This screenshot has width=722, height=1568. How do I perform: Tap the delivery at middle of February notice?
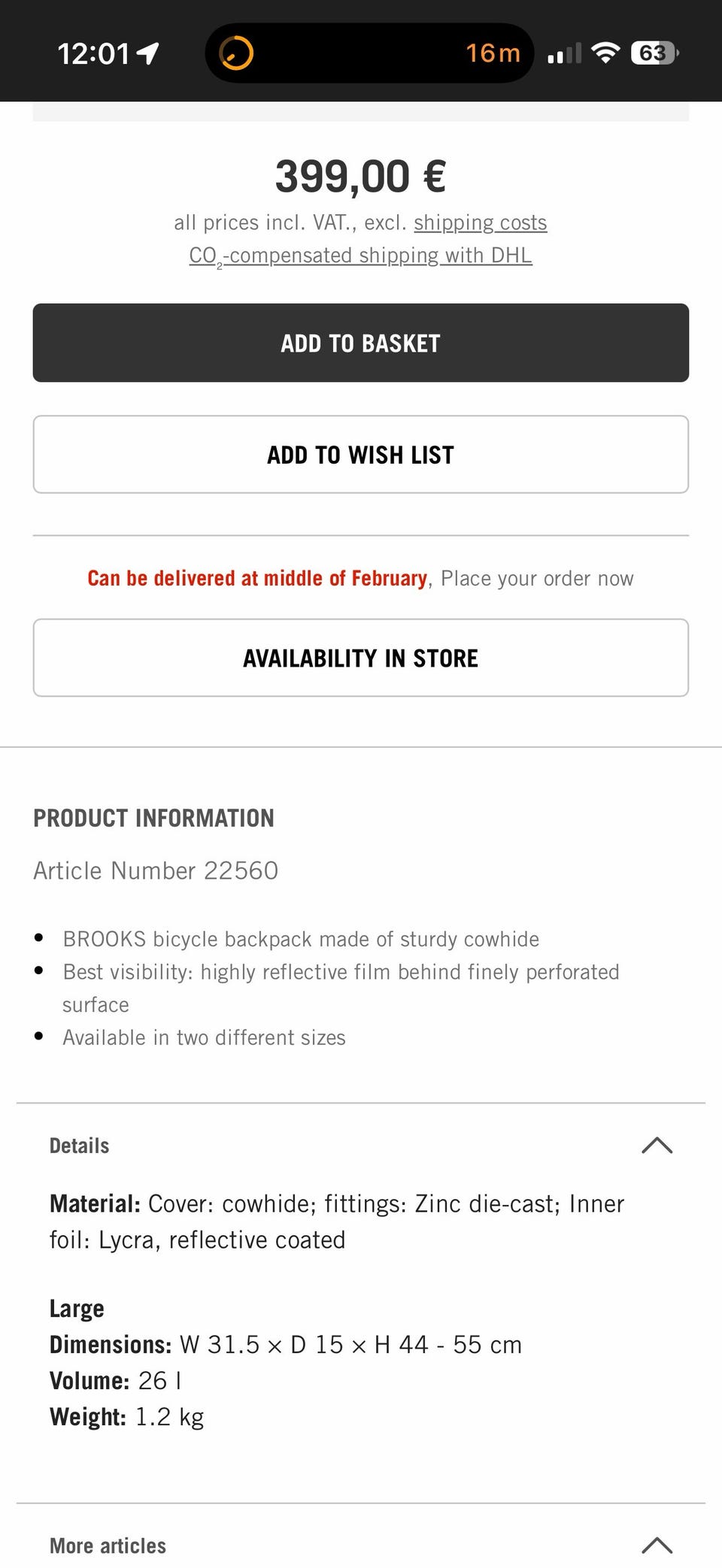pos(257,578)
